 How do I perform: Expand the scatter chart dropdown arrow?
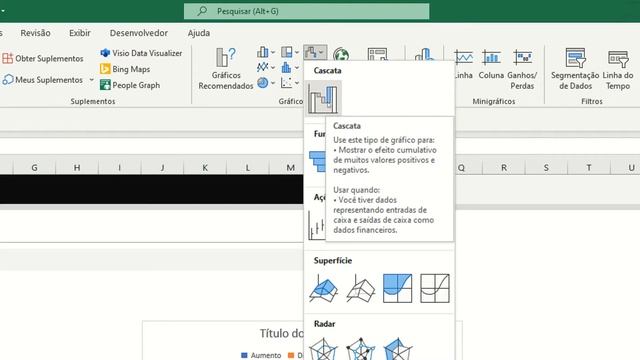pyautogui.click(x=297, y=83)
